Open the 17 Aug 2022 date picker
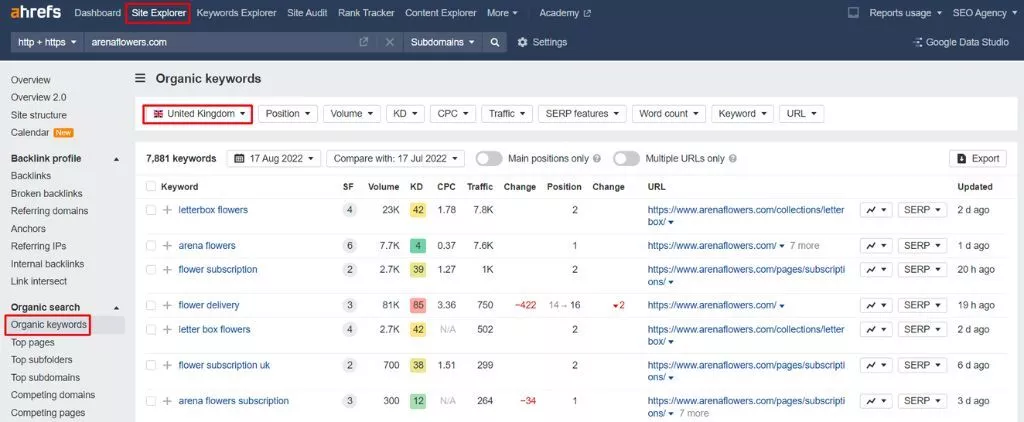Screen dimensions: 1024x422 pyautogui.click(x=274, y=158)
